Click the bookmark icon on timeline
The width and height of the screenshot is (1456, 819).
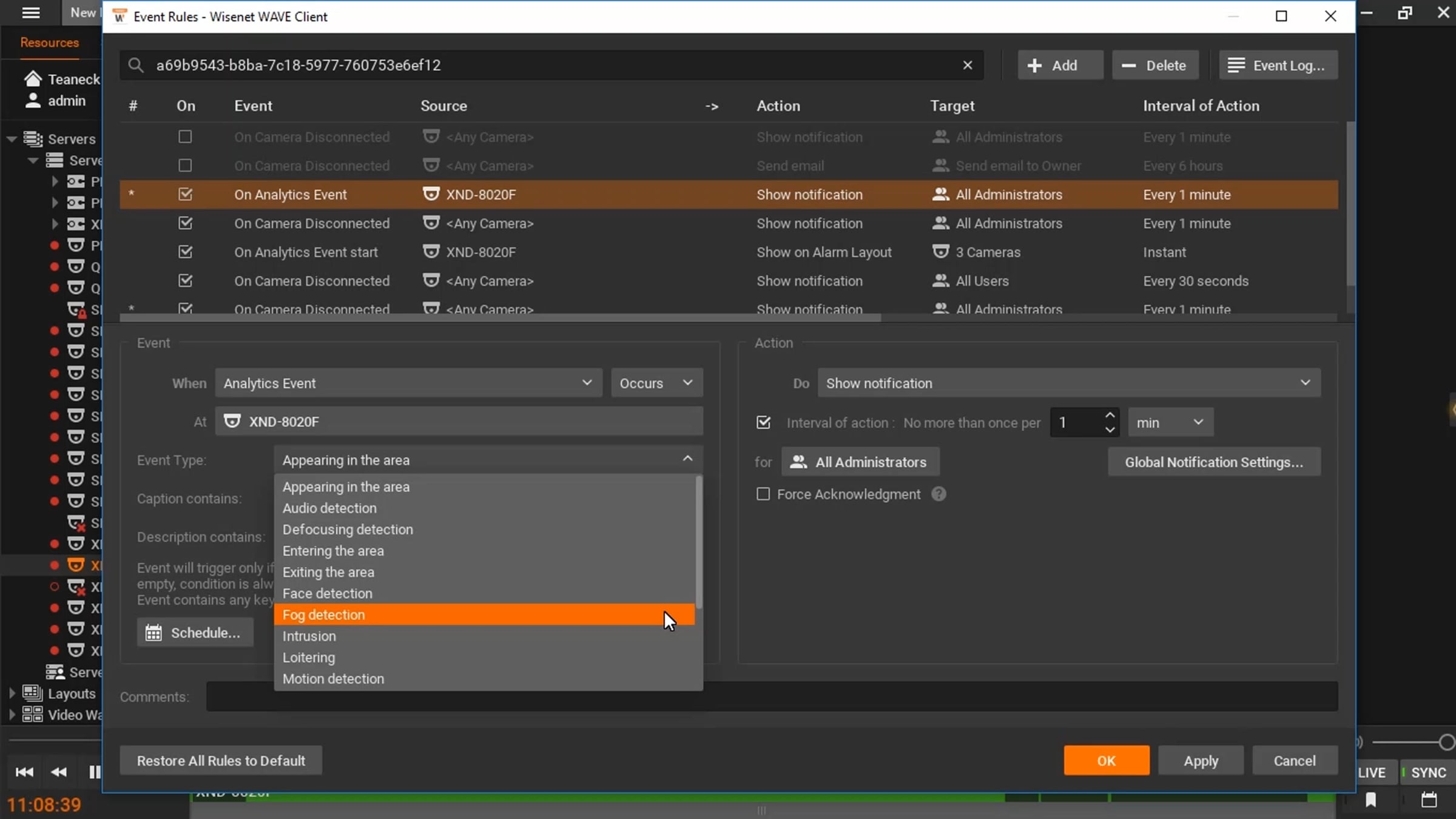(x=1371, y=801)
